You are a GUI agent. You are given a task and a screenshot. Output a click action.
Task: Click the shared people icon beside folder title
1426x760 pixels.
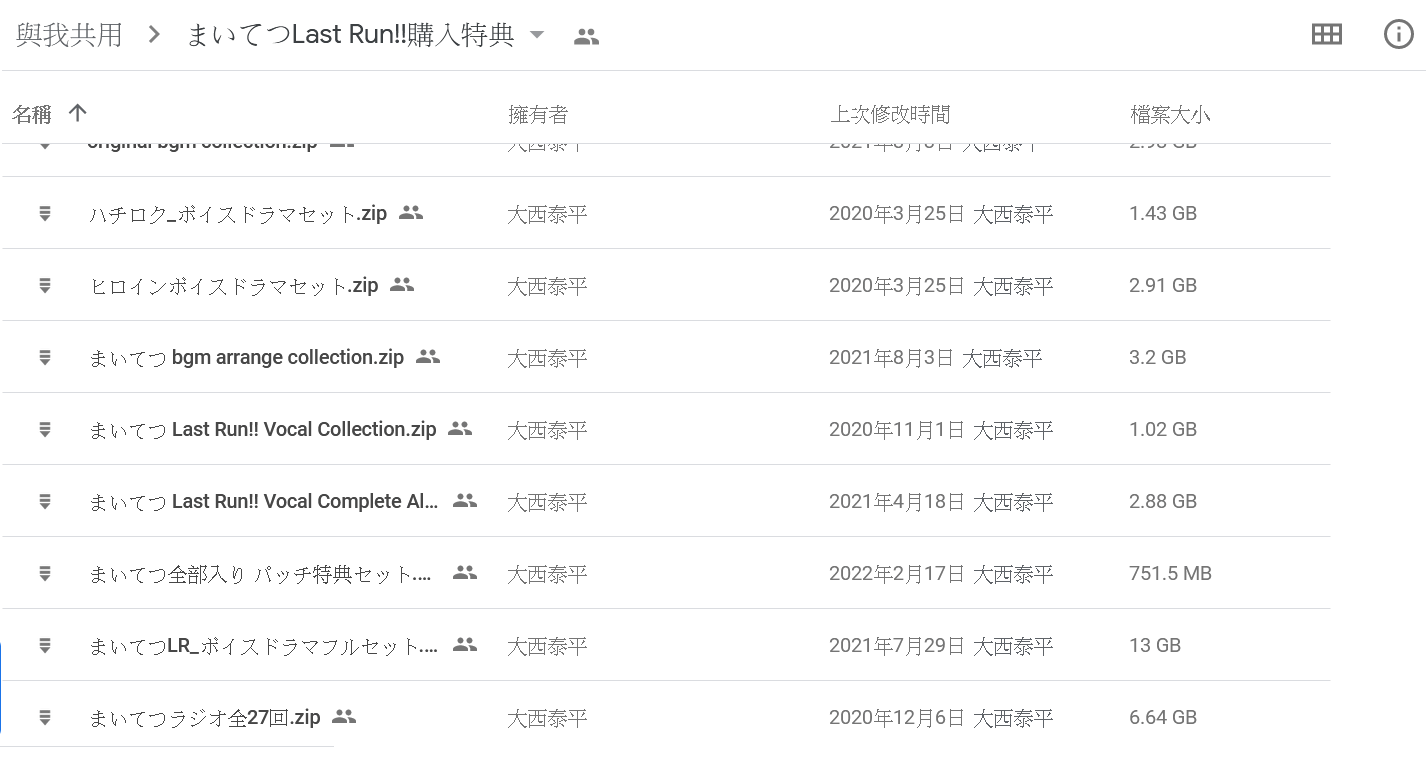point(586,37)
